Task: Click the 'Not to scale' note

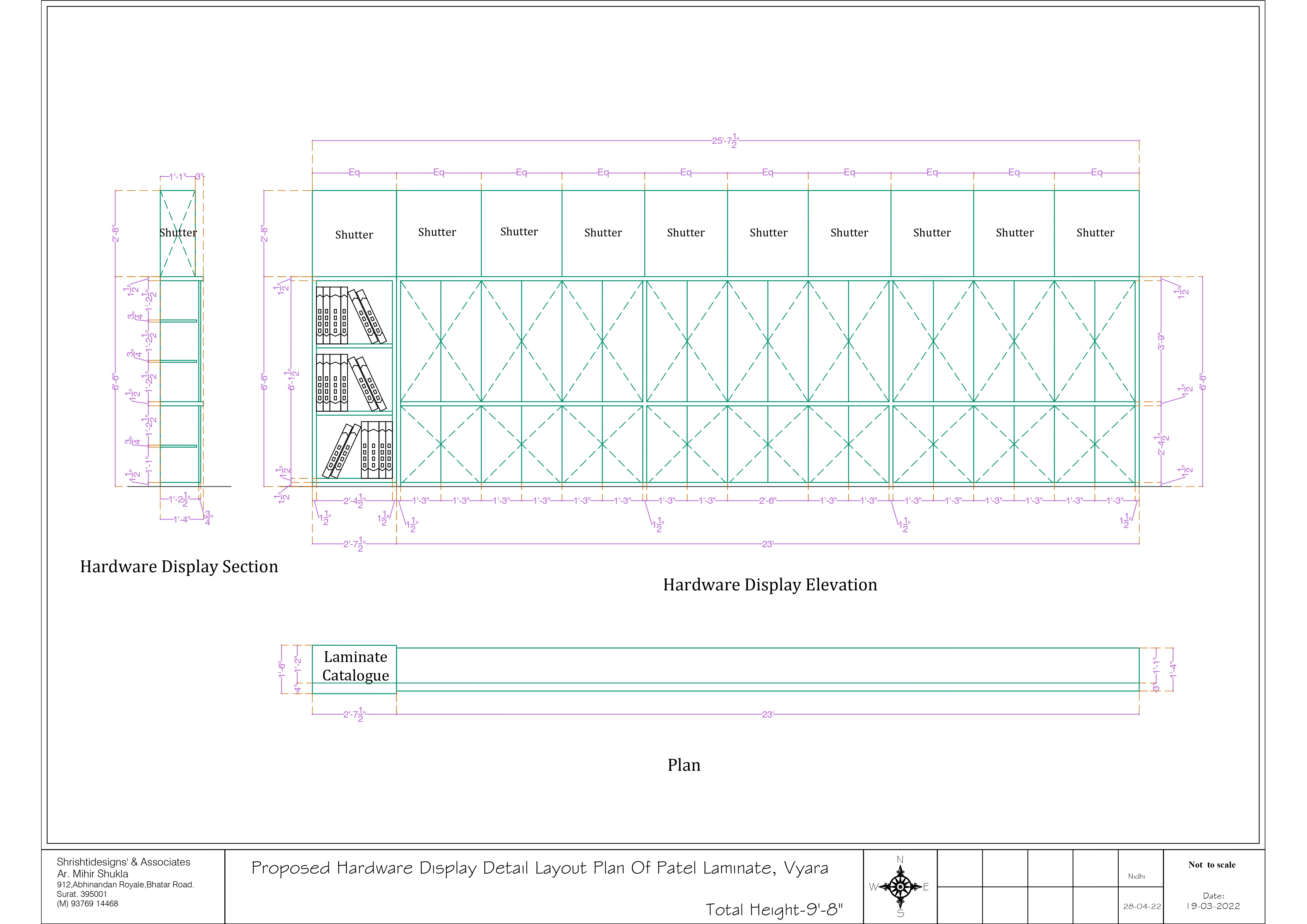Action: (1211, 865)
